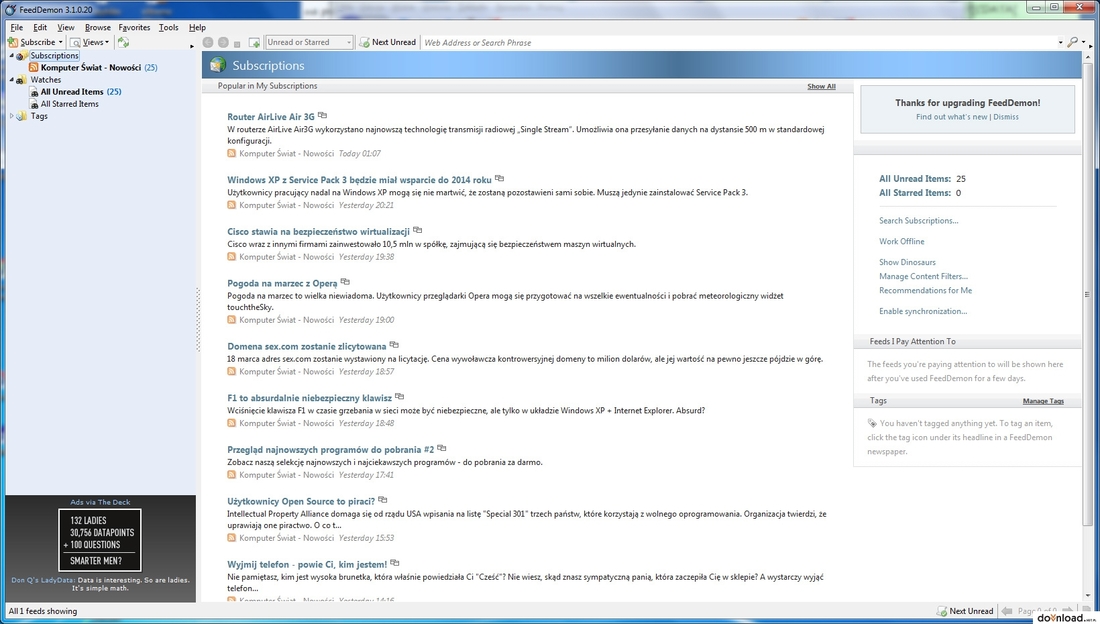Click the Search Subscriptions link
The height and width of the screenshot is (624, 1100).
coord(918,220)
